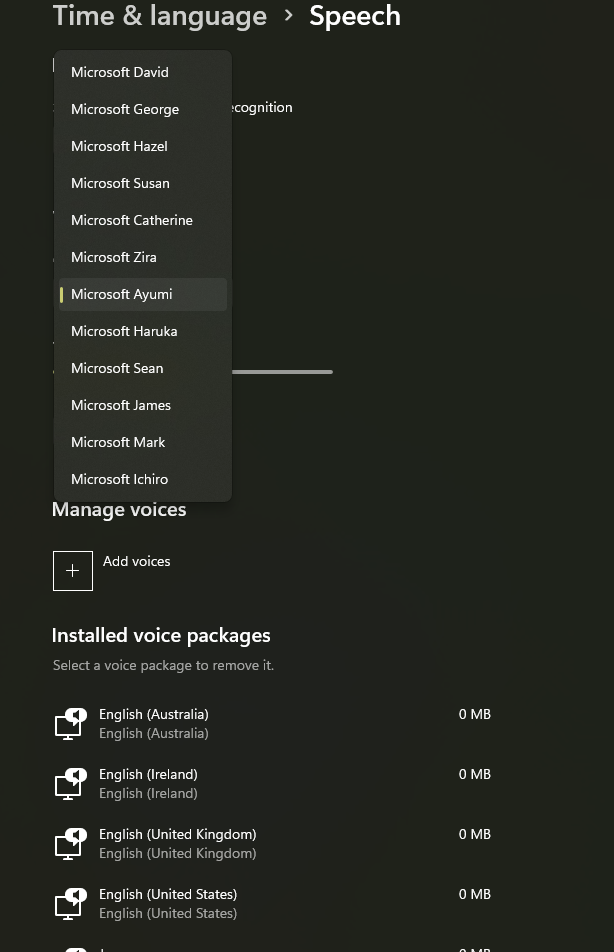Pick the Microsoft Hazel voice

click(143, 146)
